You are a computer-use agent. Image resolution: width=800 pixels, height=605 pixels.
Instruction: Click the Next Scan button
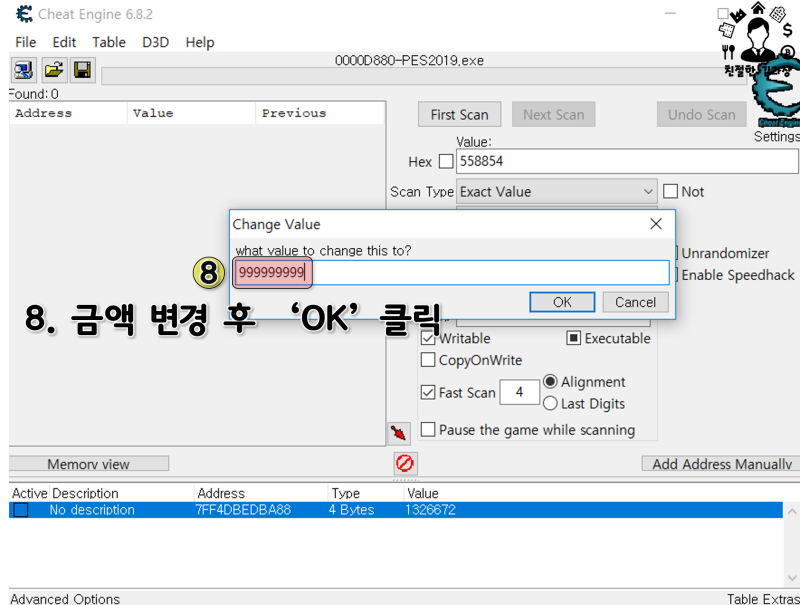[x=554, y=115]
